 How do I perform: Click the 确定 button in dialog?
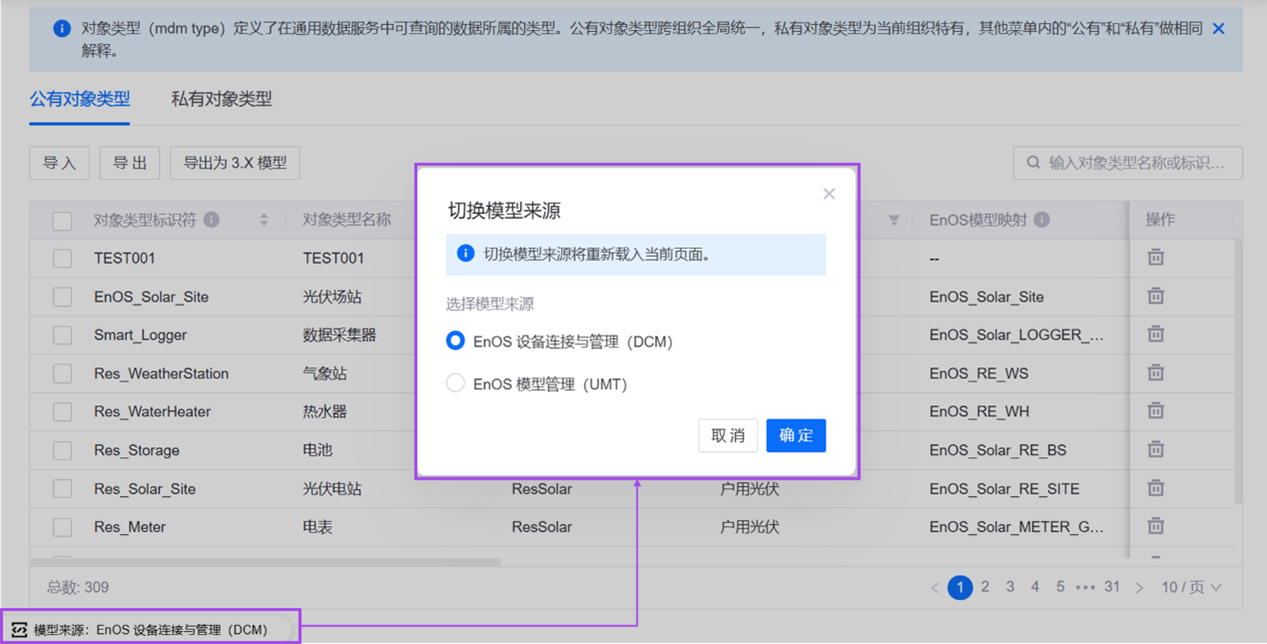pos(796,435)
